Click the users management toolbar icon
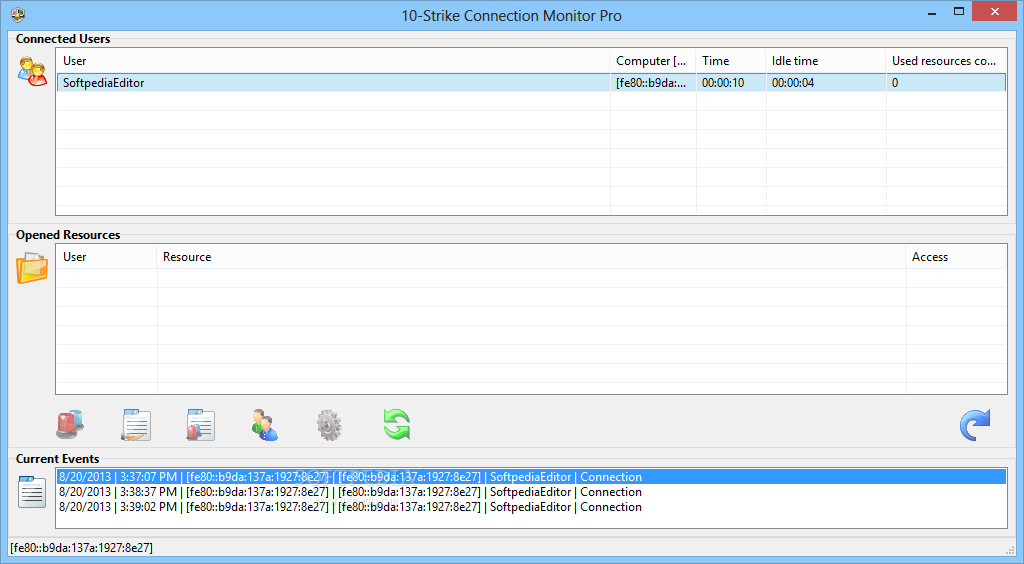Image resolution: width=1024 pixels, height=564 pixels. [264, 425]
